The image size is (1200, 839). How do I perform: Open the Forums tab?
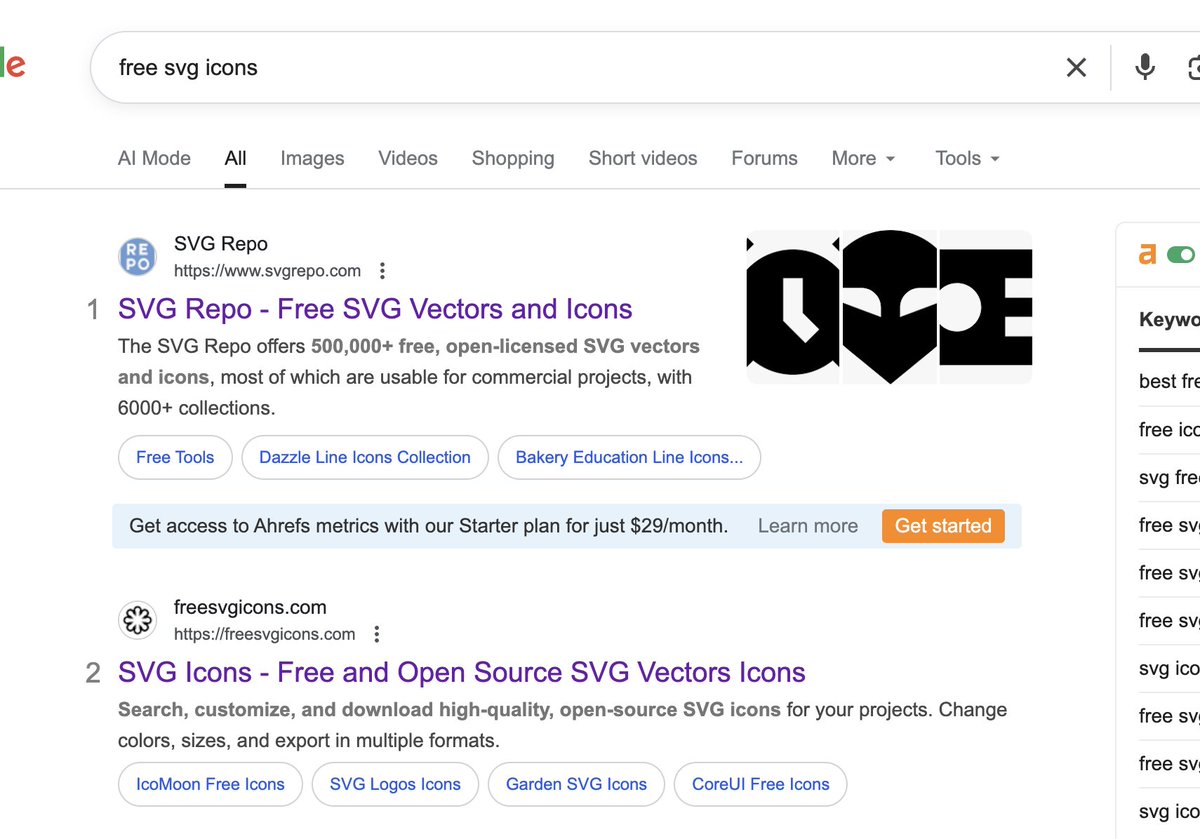pos(764,158)
